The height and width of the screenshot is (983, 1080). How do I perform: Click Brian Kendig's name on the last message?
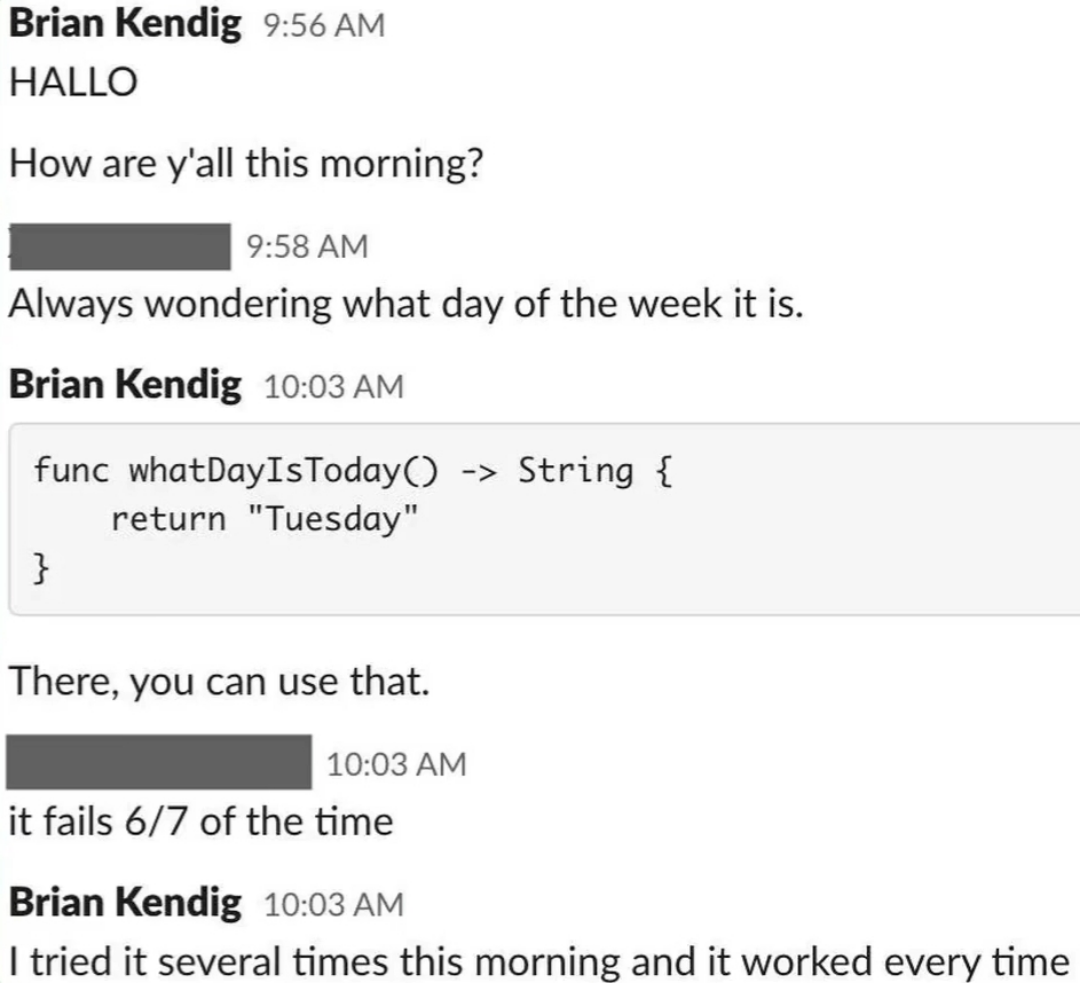pyautogui.click(x=125, y=903)
